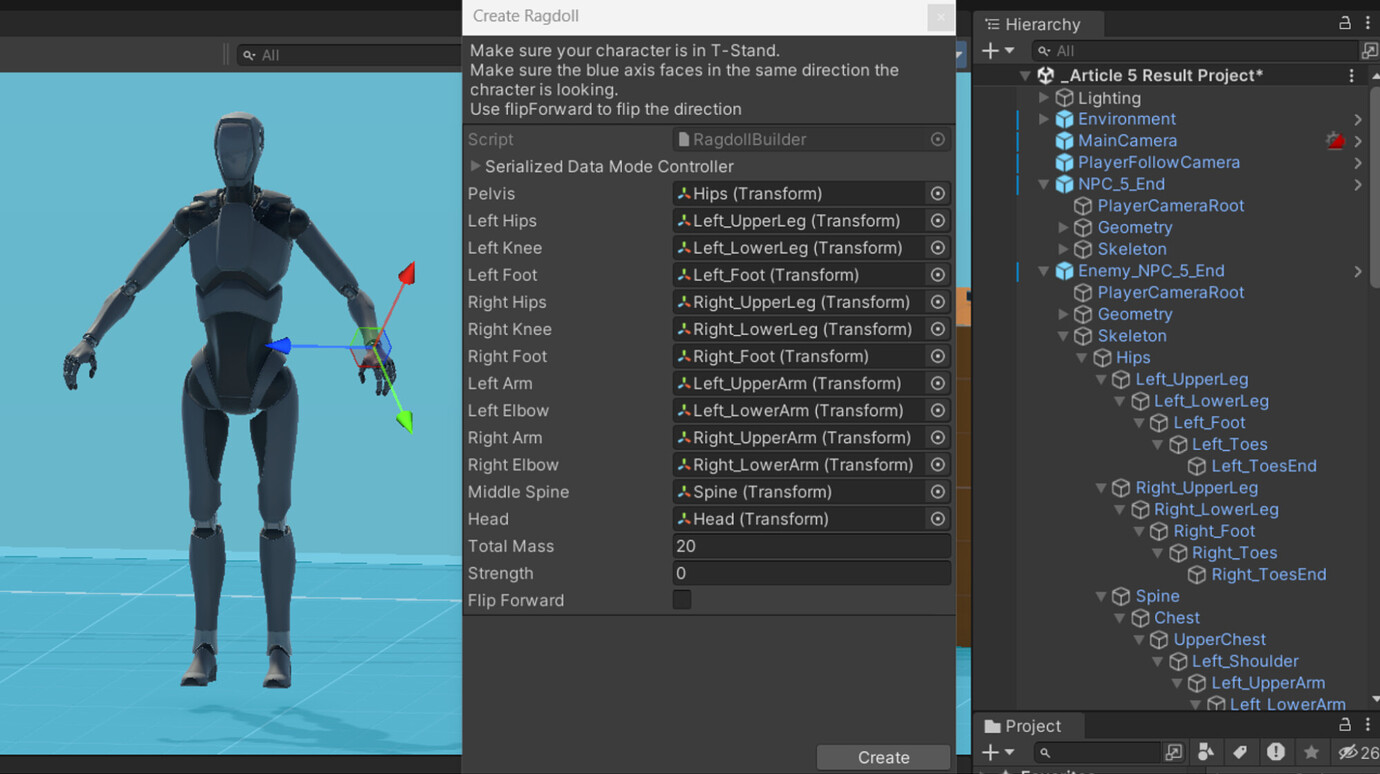Screen dimensions: 1380x774
Task: Click the Create button to build the ragdoll
Action: pos(883,757)
